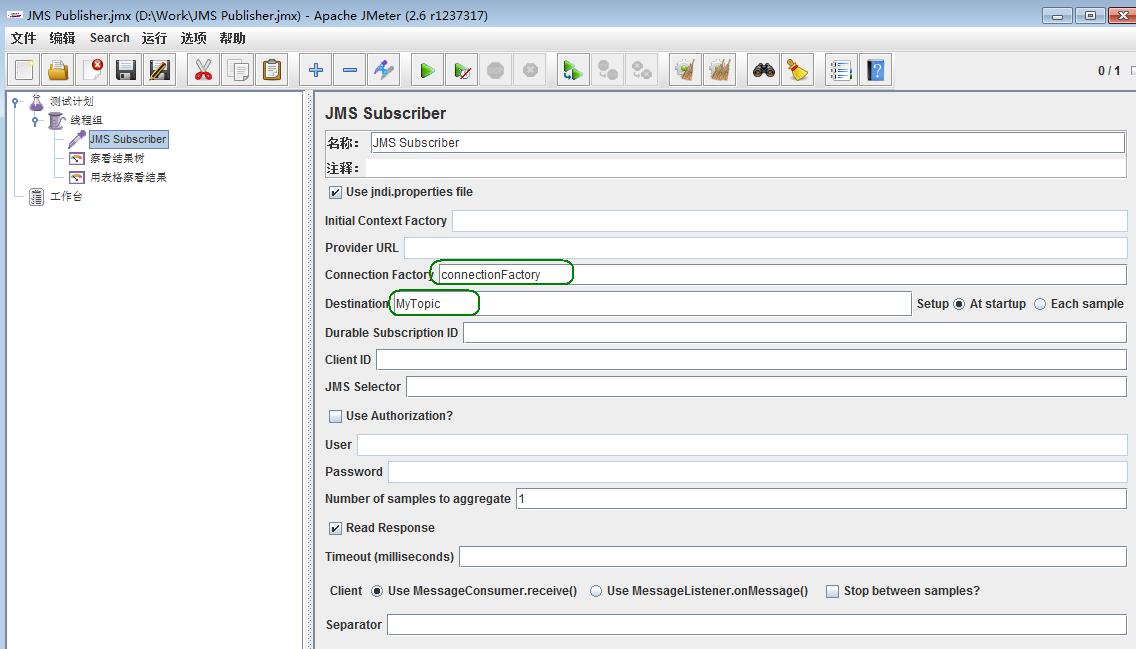Click the blue plus Expand All icon
The height and width of the screenshot is (649, 1136).
[315, 70]
